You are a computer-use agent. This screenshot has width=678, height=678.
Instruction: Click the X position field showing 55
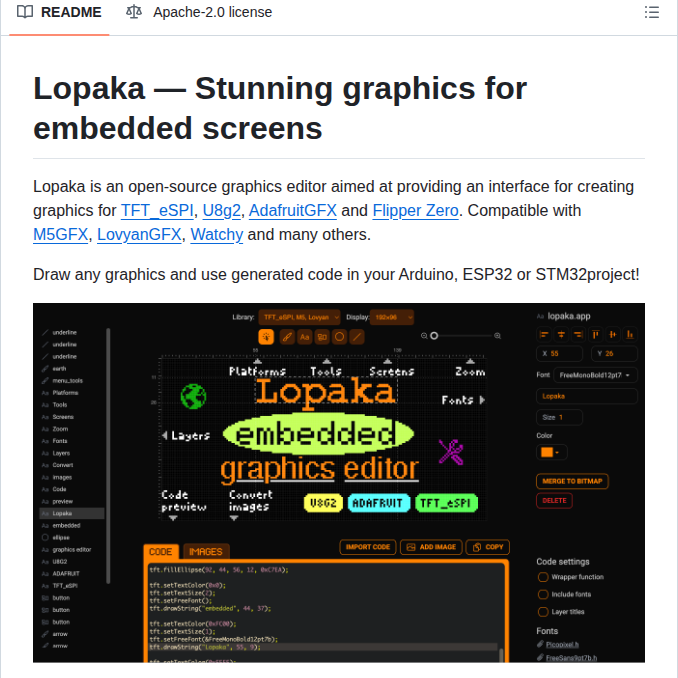click(x=560, y=354)
